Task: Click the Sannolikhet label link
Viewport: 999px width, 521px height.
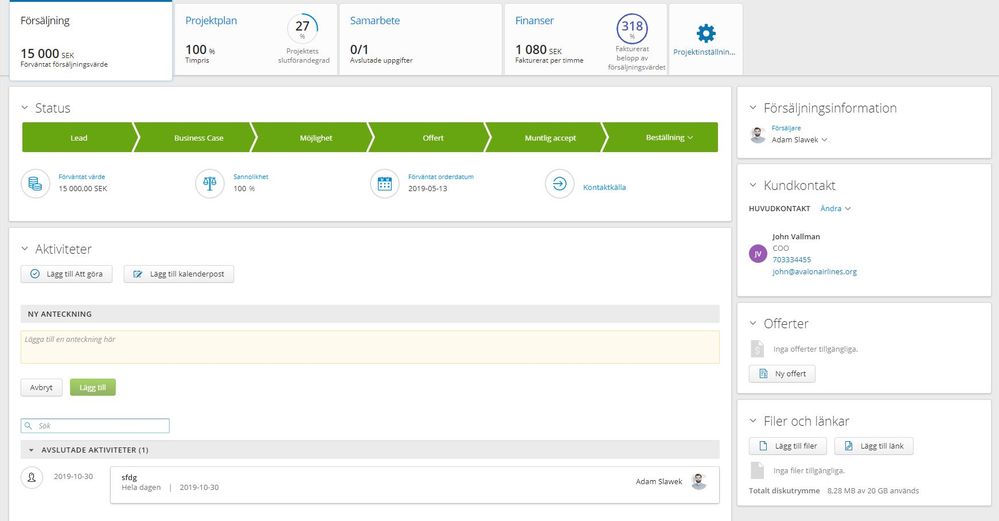Action: [x=250, y=177]
